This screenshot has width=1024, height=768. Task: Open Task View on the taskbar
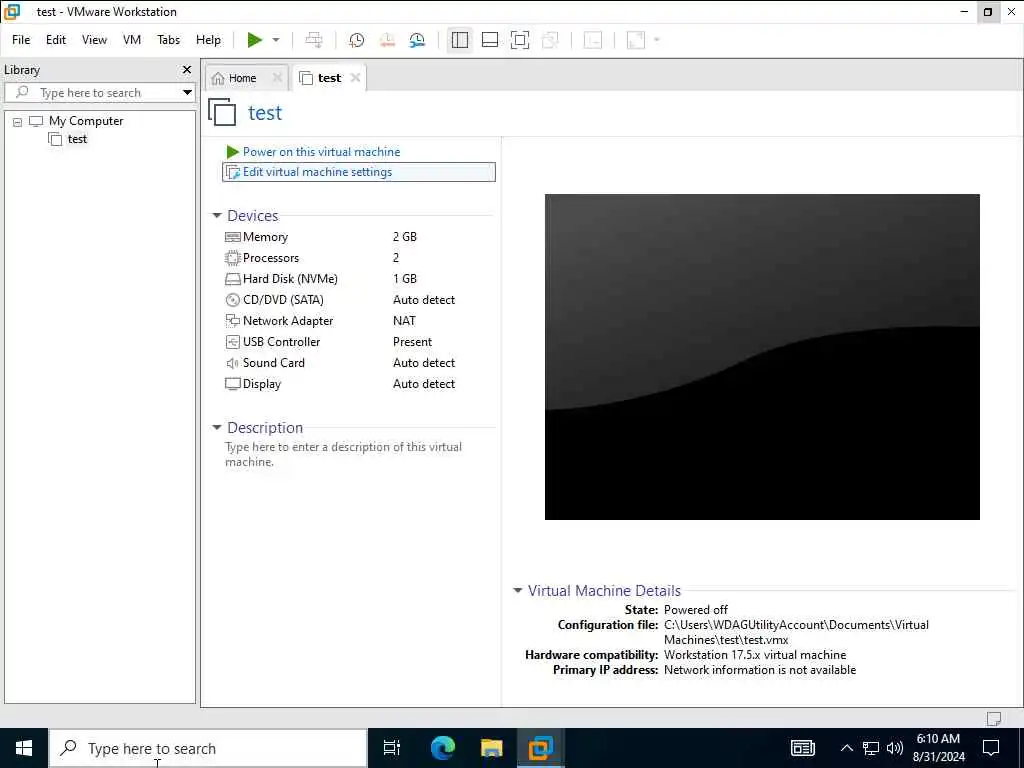click(x=392, y=748)
